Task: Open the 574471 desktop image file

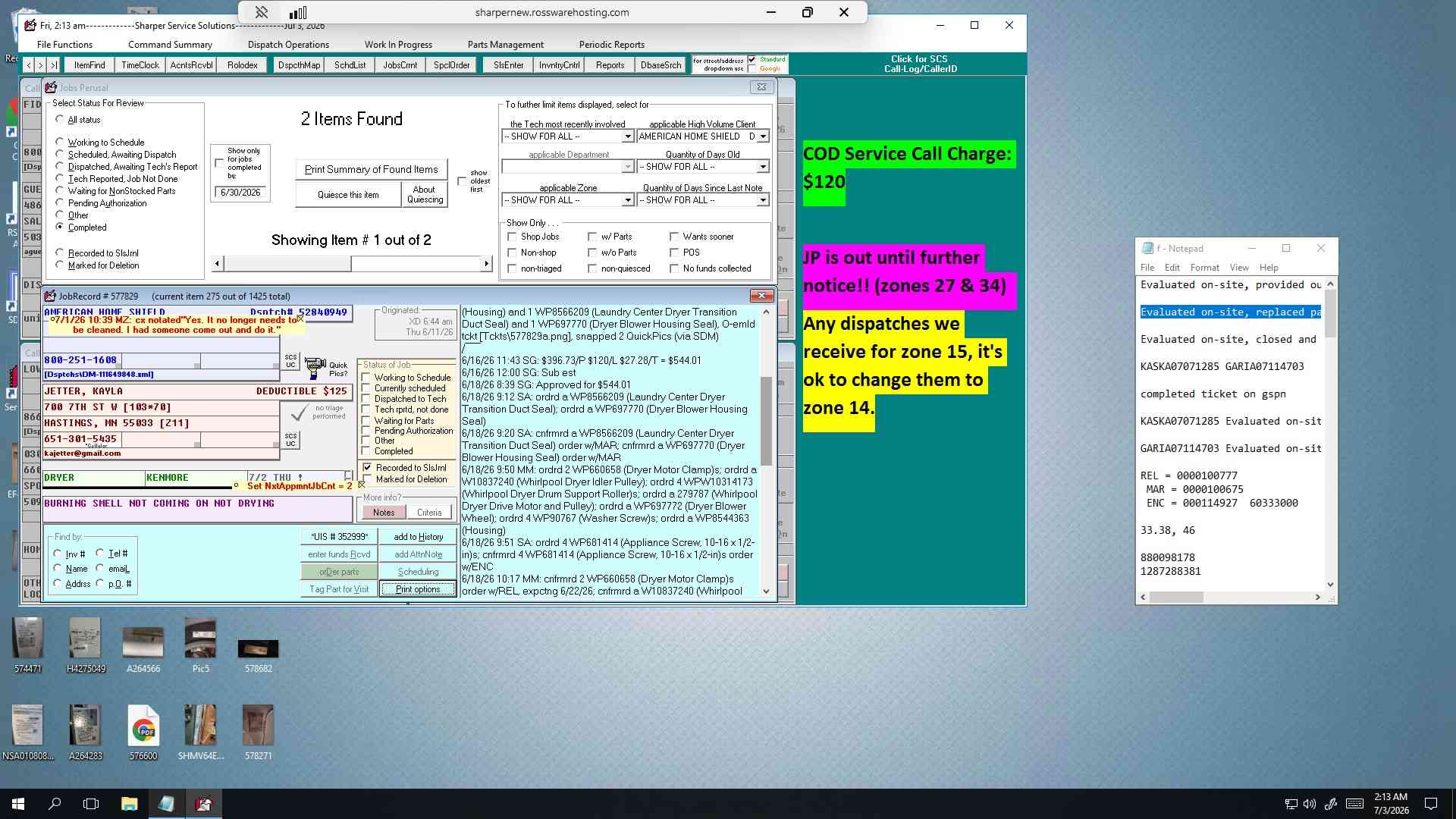Action: (27, 645)
